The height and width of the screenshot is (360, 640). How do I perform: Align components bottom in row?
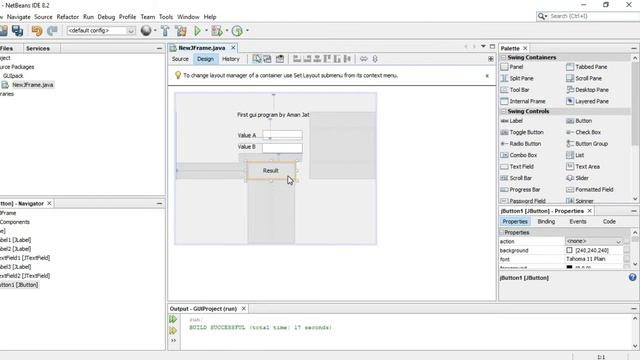[337, 59]
